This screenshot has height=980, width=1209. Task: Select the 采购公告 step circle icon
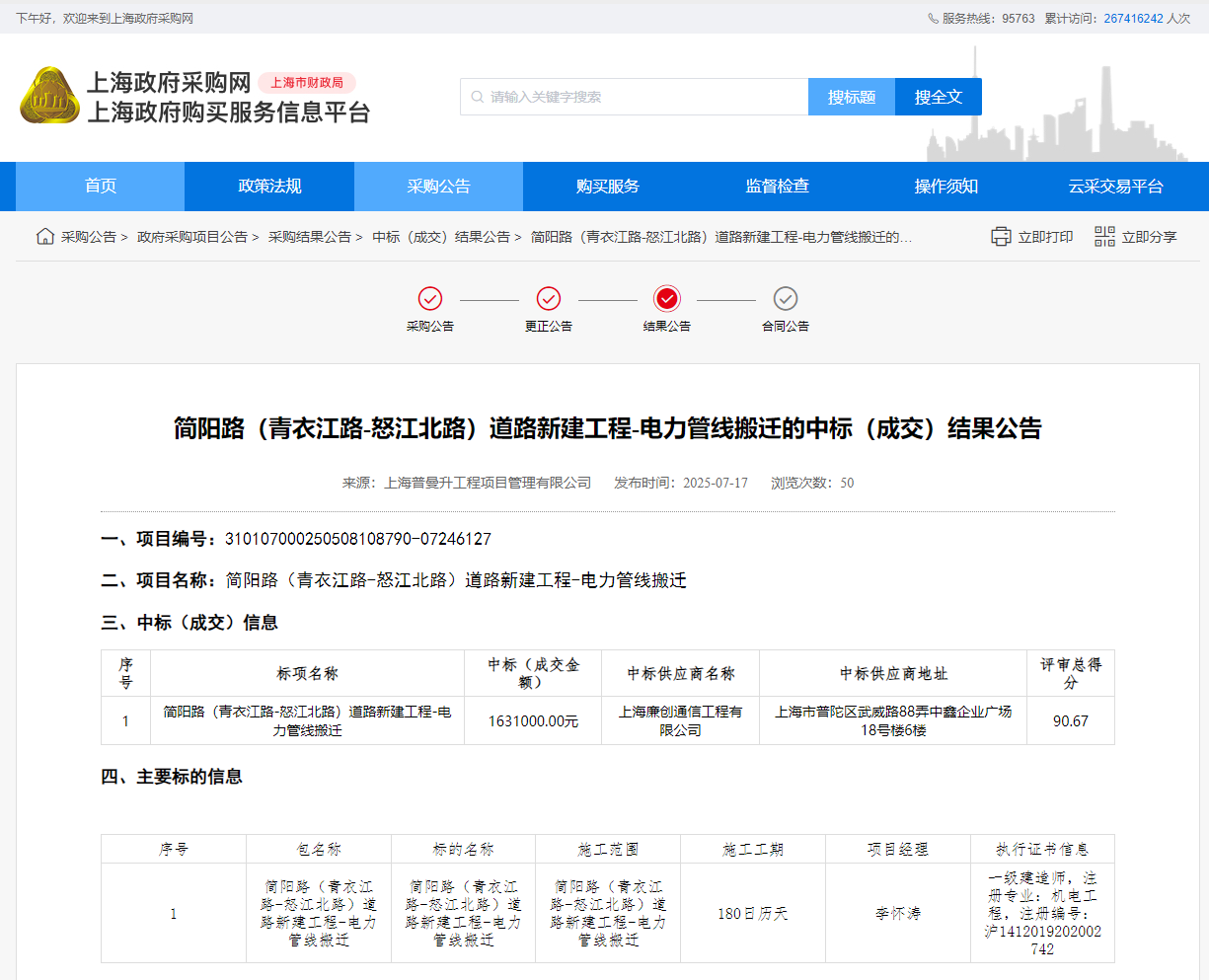point(430,299)
